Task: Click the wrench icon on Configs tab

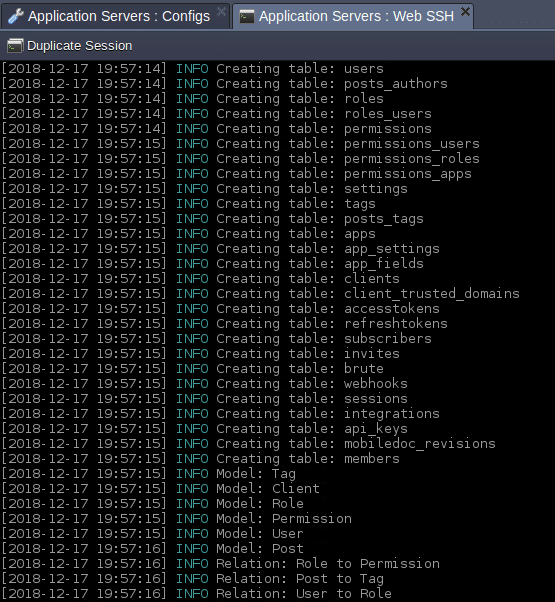Action: pos(16,16)
